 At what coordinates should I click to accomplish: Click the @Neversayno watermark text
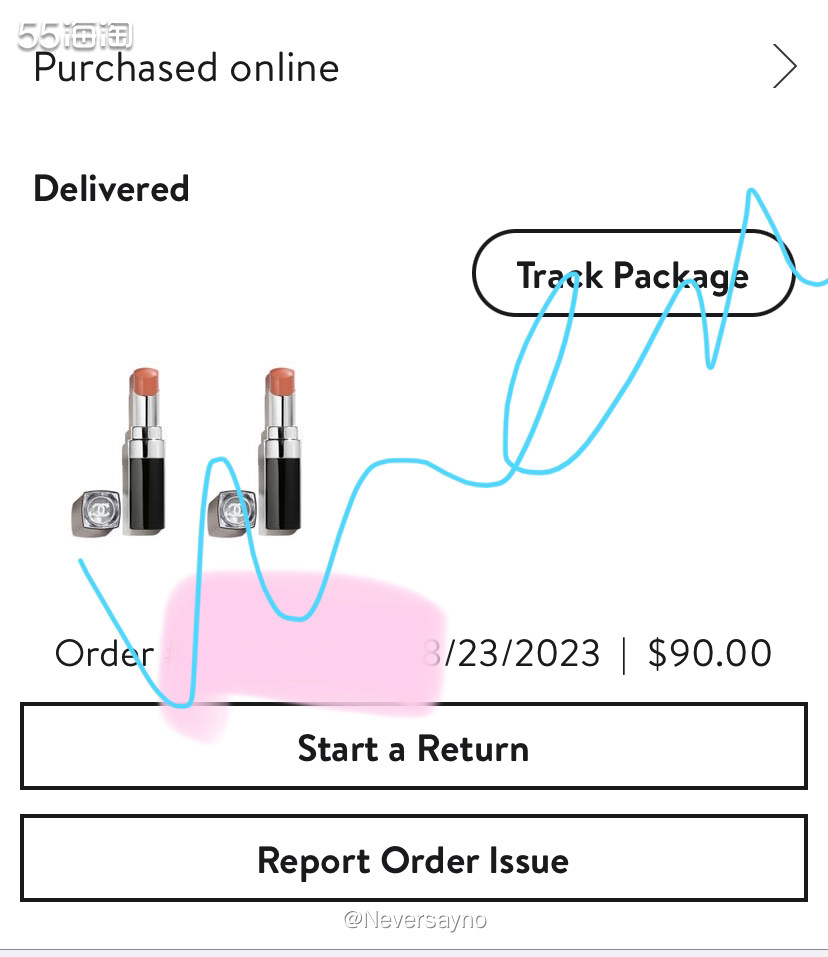click(415, 919)
